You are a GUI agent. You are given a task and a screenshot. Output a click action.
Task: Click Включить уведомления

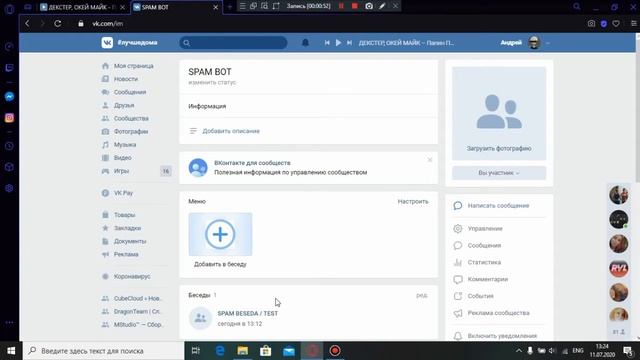[502, 336]
